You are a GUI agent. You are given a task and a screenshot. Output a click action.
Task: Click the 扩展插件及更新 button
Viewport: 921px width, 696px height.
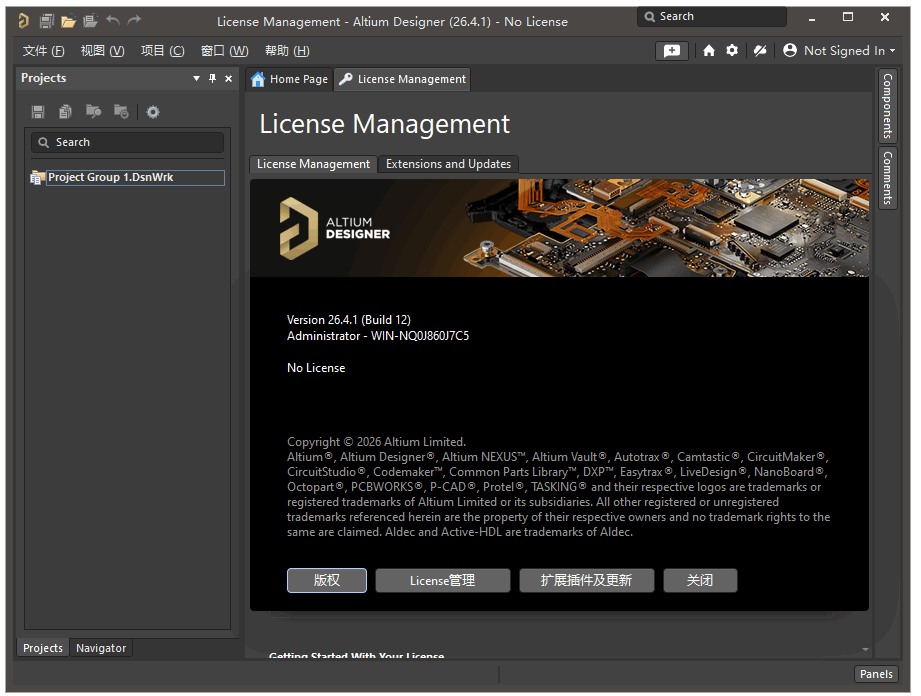tap(586, 580)
